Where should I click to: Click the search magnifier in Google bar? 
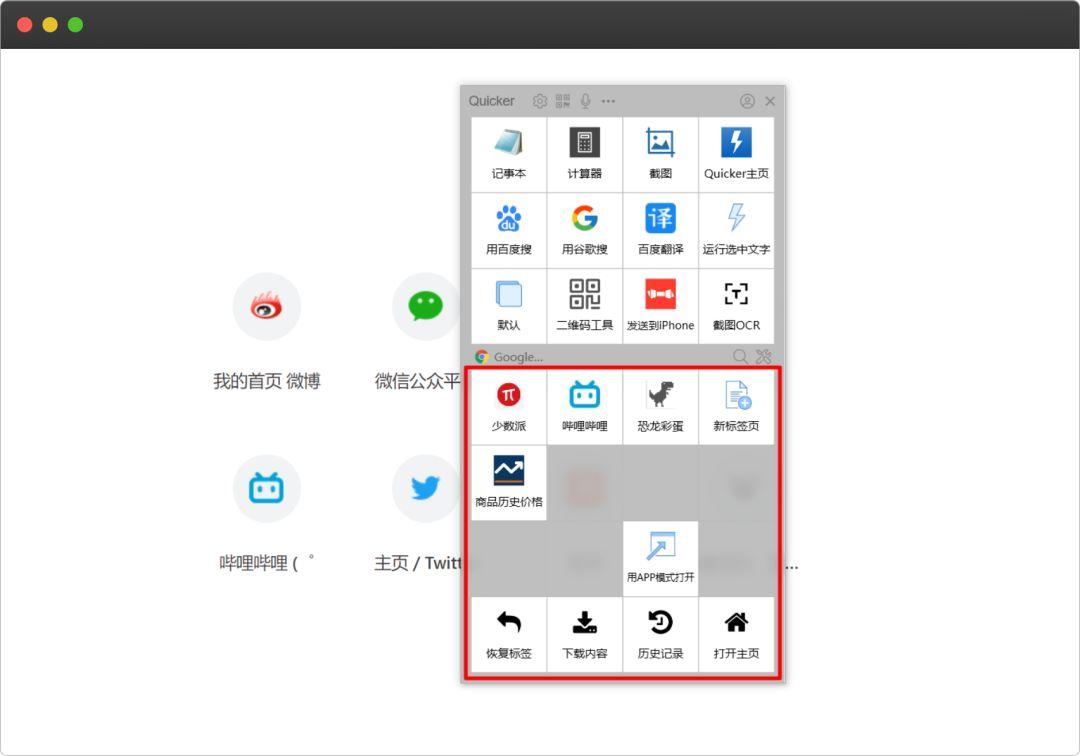point(740,357)
